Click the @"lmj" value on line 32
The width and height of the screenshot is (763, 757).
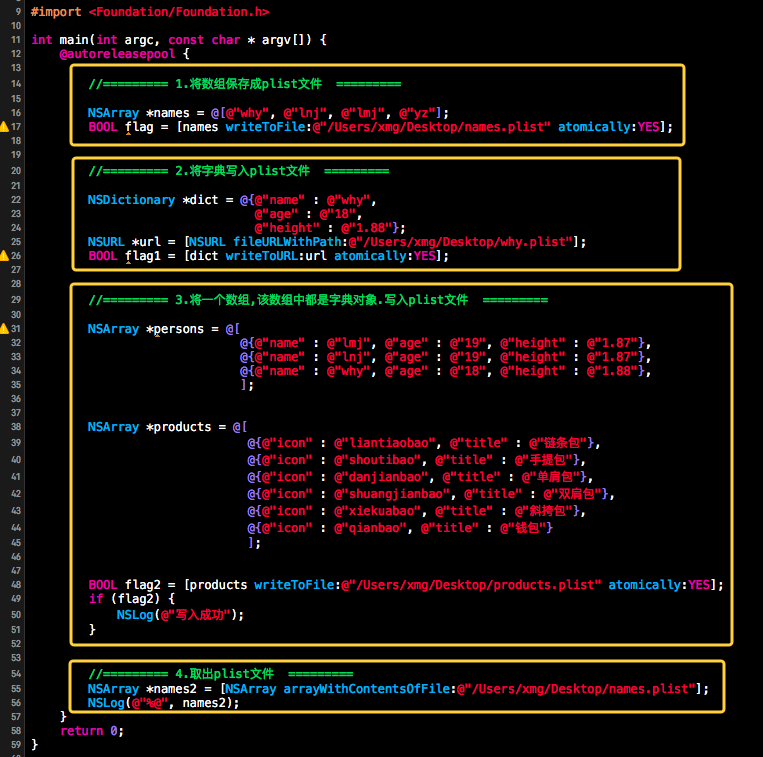pos(348,343)
